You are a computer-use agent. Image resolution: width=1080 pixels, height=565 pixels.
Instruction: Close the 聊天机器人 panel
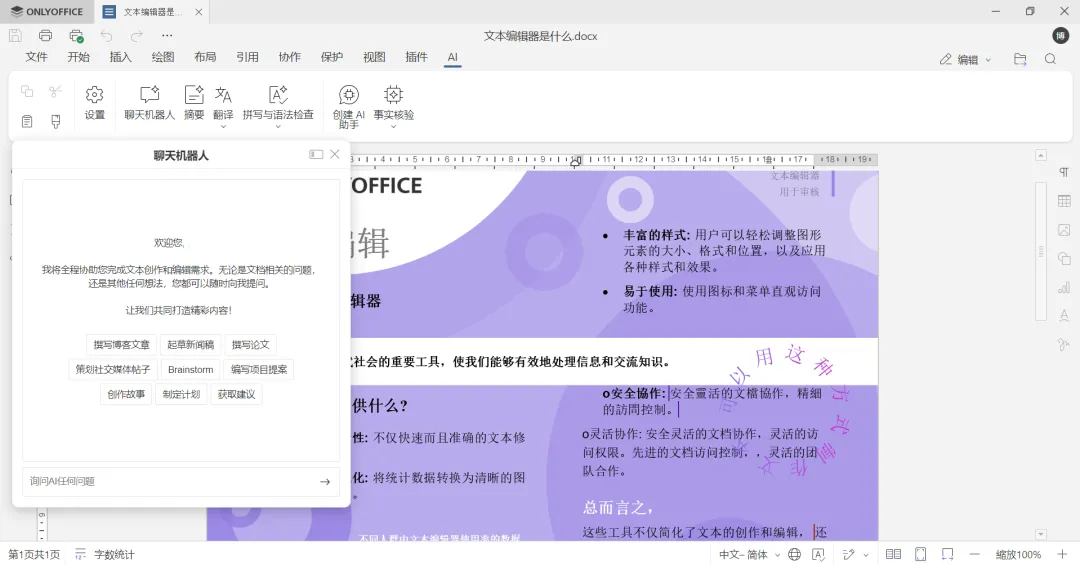click(335, 154)
